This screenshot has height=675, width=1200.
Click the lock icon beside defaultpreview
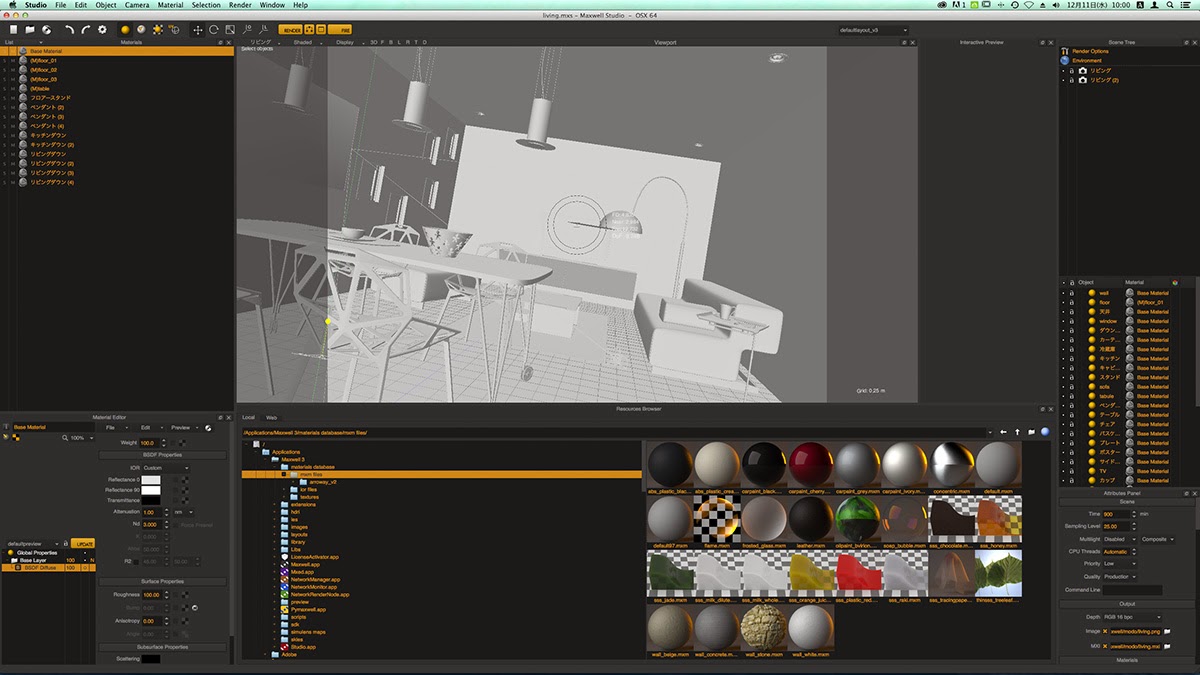[x=67, y=544]
